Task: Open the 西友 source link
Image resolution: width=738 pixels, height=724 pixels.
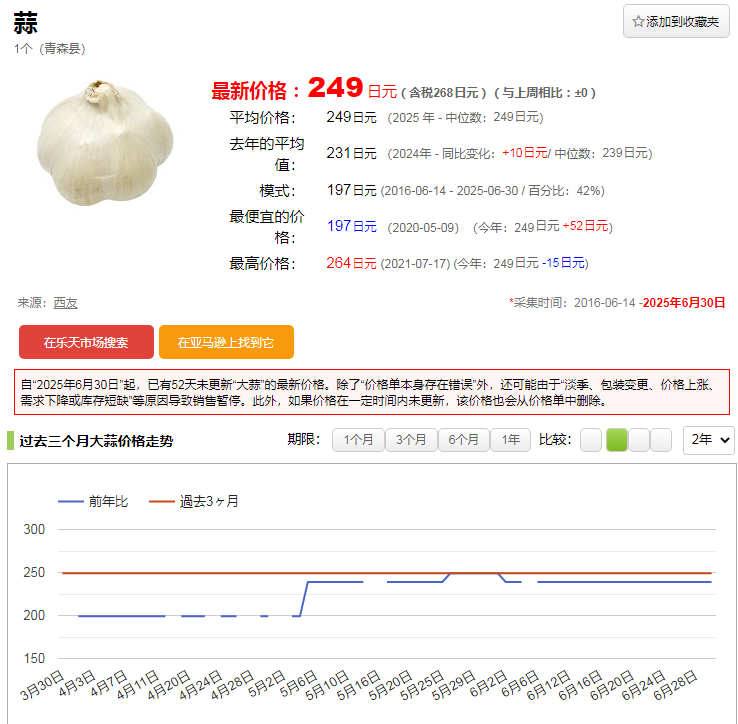Action: (x=65, y=302)
